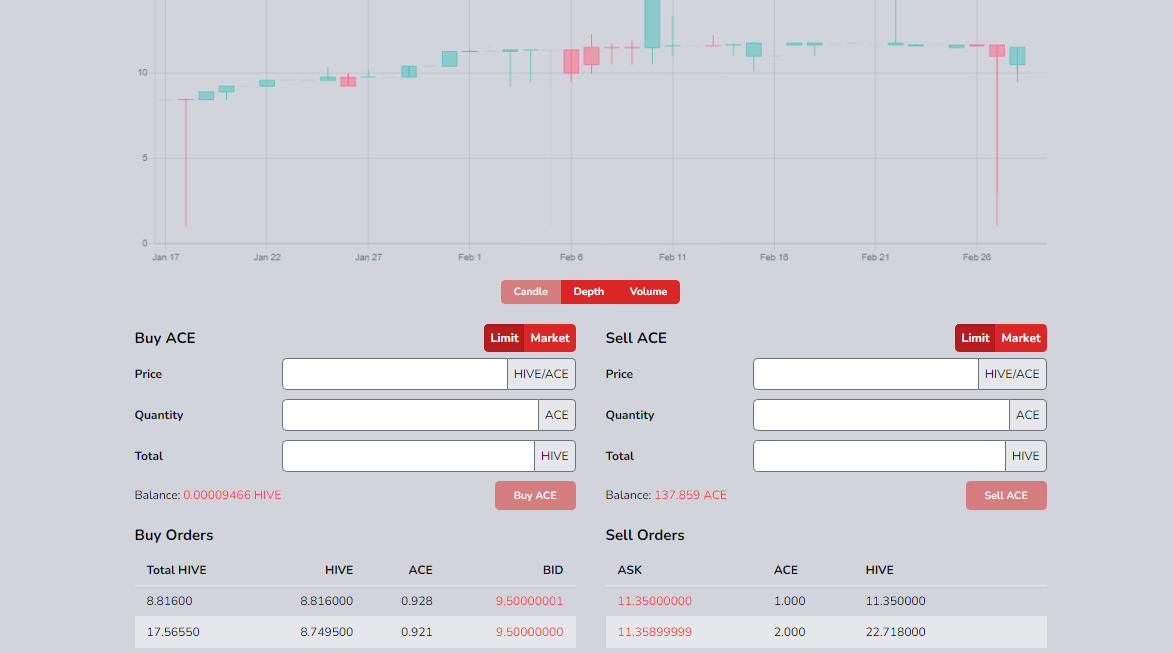Viewport: 1173px width, 653px height.
Task: Focus the Sell ACE Price field
Action: point(866,374)
